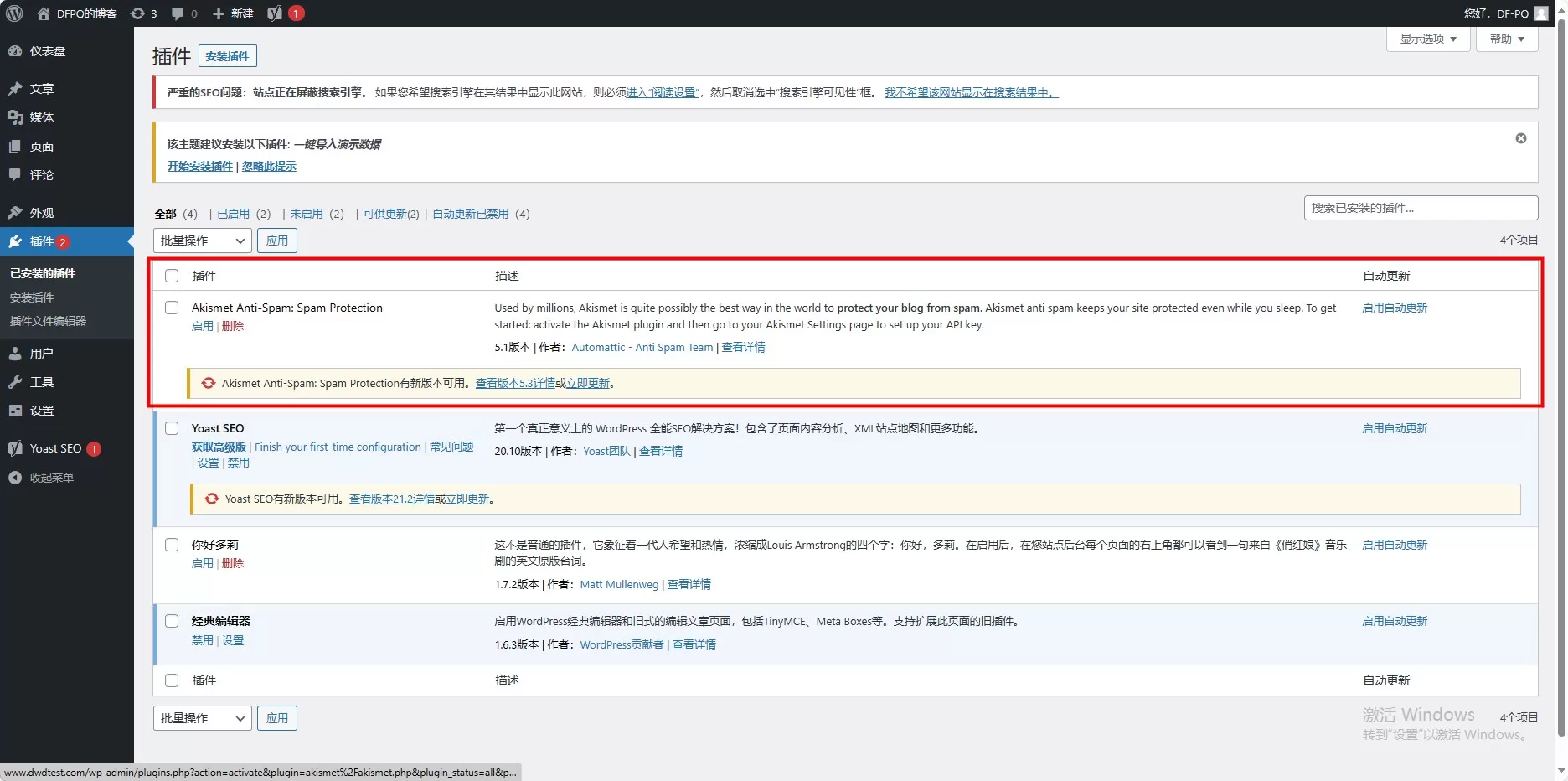Update Akismet via 立即更新 link
Image resolution: width=1568 pixels, height=781 pixels.
(x=588, y=383)
